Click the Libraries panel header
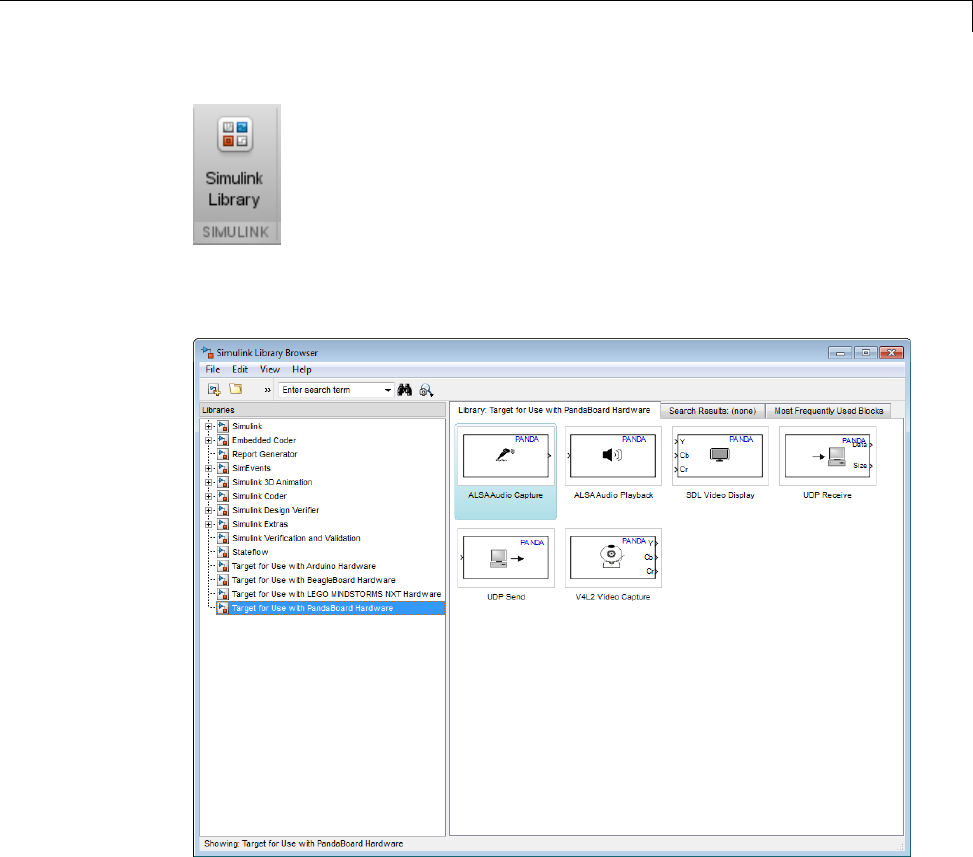 [323, 410]
